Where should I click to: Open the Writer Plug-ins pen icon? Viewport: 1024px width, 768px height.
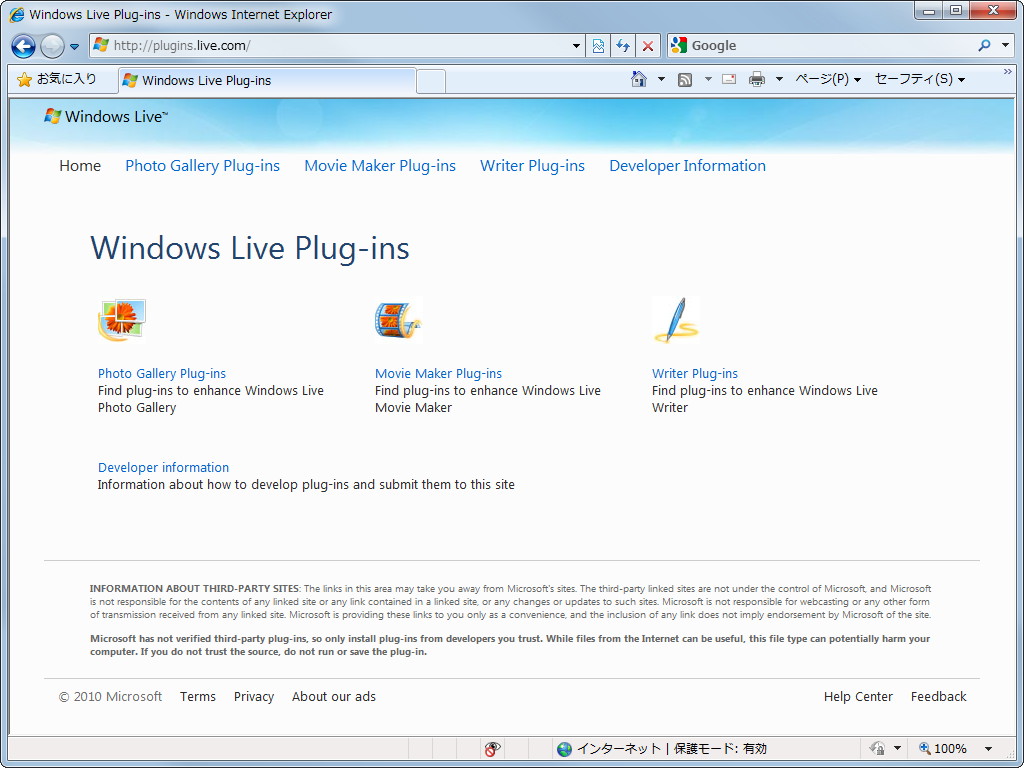click(x=676, y=319)
